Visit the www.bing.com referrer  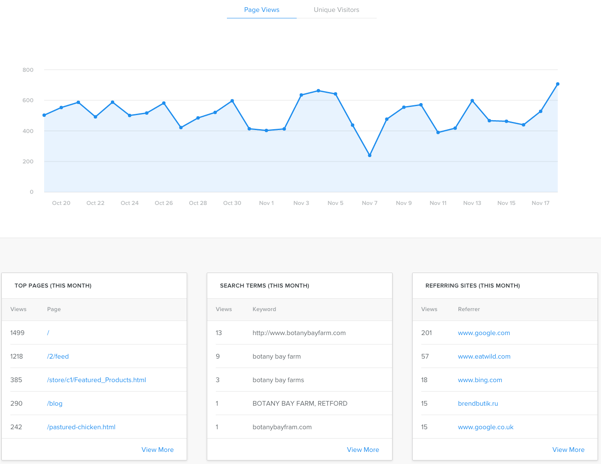pyautogui.click(x=480, y=380)
